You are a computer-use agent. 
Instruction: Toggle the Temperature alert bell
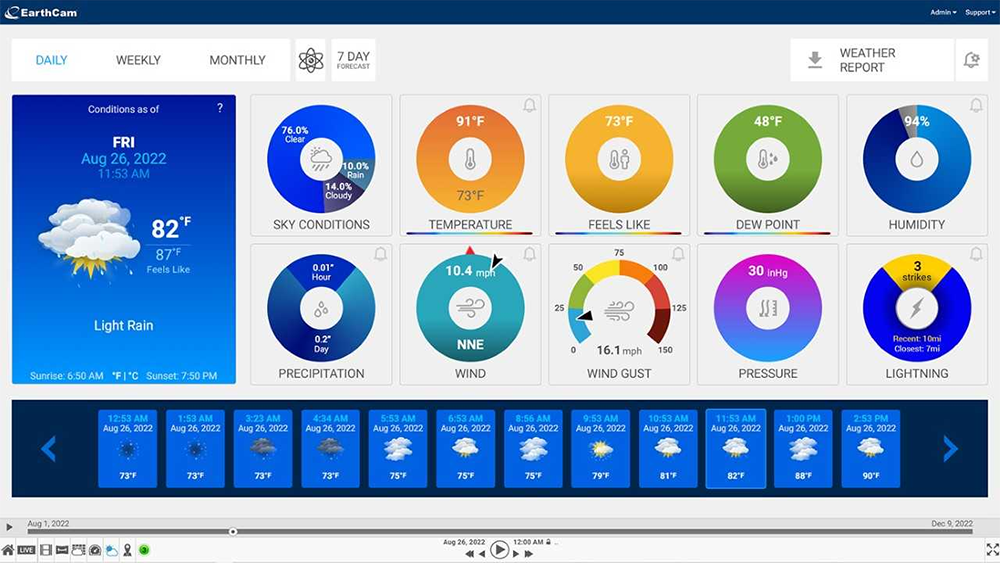tap(529, 106)
